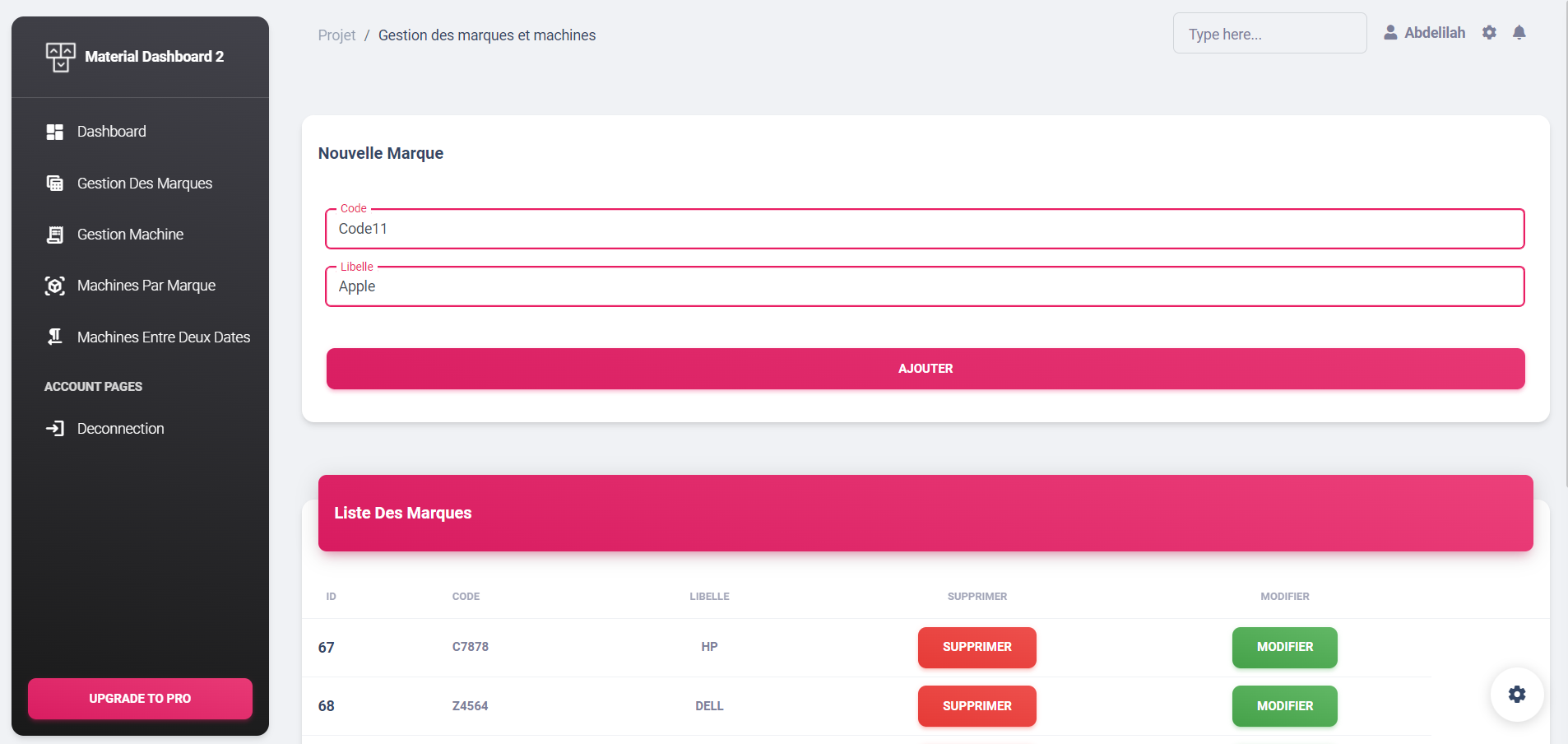
Task: Click the Dashboard grid icon in sidebar
Action: coord(55,132)
